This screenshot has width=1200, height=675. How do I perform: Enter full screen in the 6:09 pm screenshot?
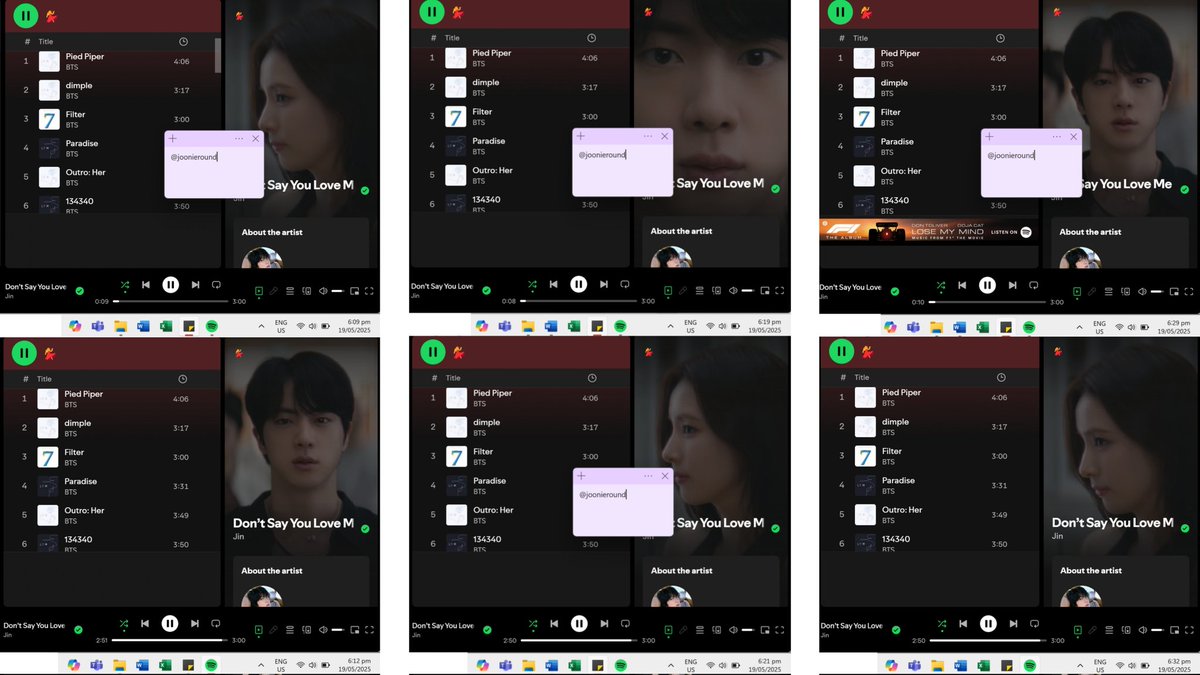coord(370,291)
